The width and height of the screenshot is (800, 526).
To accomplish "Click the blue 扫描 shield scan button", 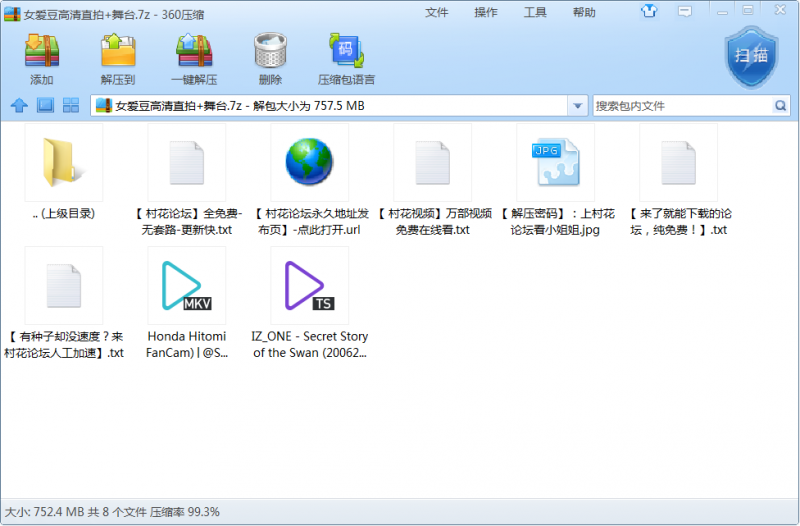I will point(751,55).
